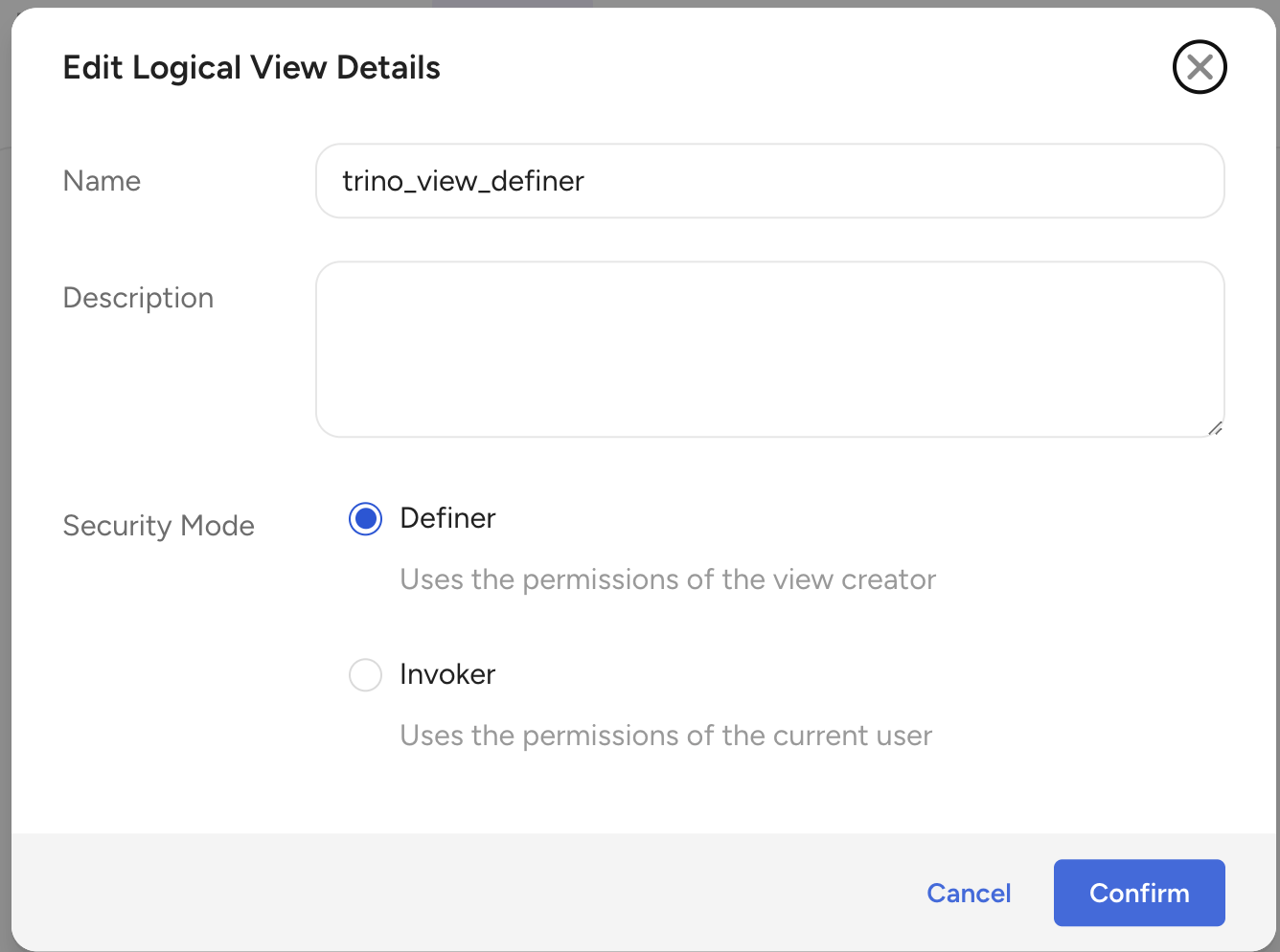Select the Invoker security mode radio button
Screen dimensions: 1280x952
point(365,675)
